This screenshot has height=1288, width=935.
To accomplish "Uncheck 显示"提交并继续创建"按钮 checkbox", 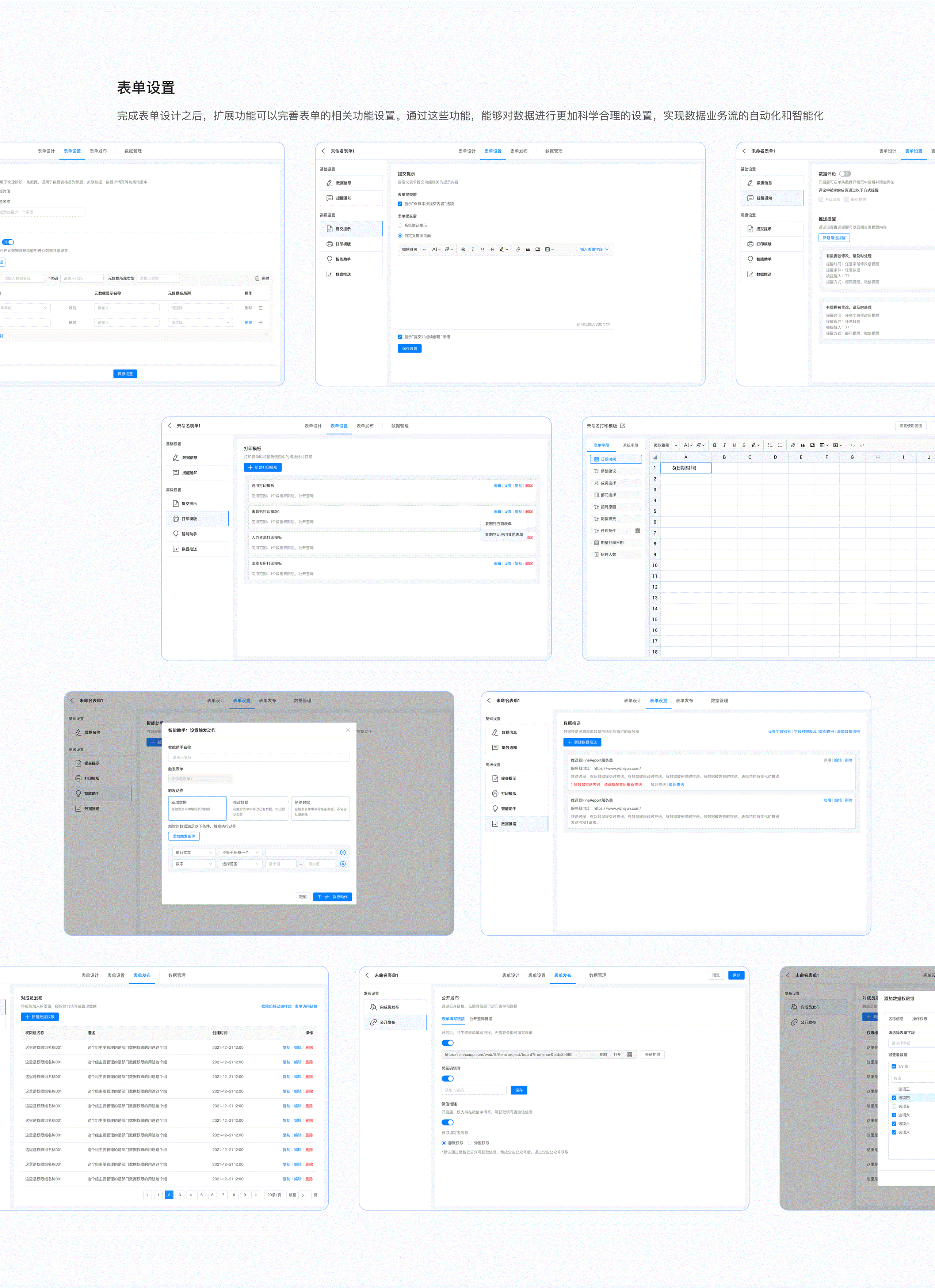I will (400, 337).
